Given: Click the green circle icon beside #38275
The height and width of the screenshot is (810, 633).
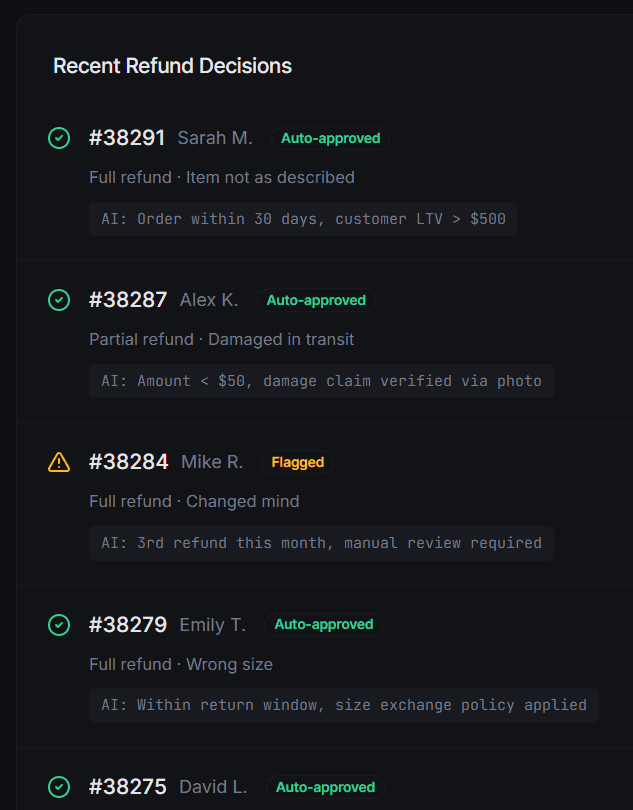Looking at the screenshot, I should coord(59,787).
